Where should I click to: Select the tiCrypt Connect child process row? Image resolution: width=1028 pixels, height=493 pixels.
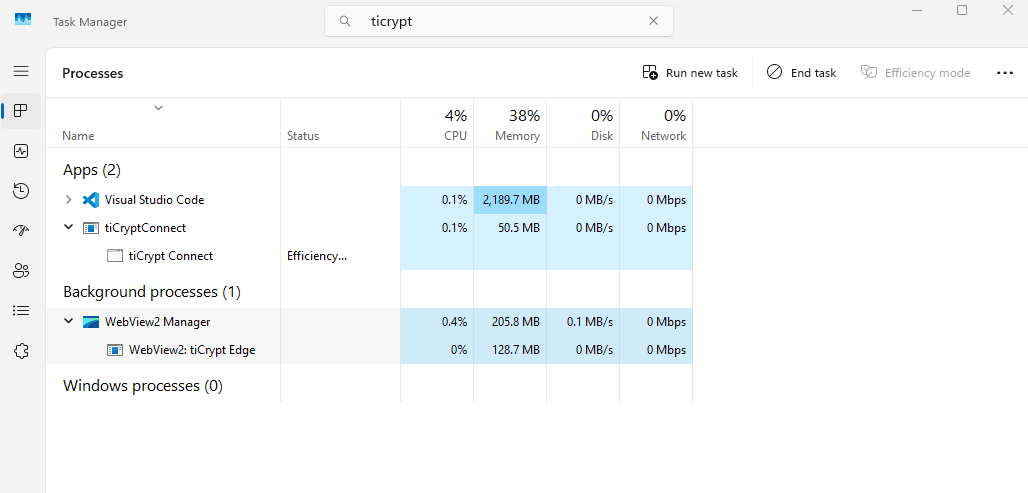[x=170, y=256]
